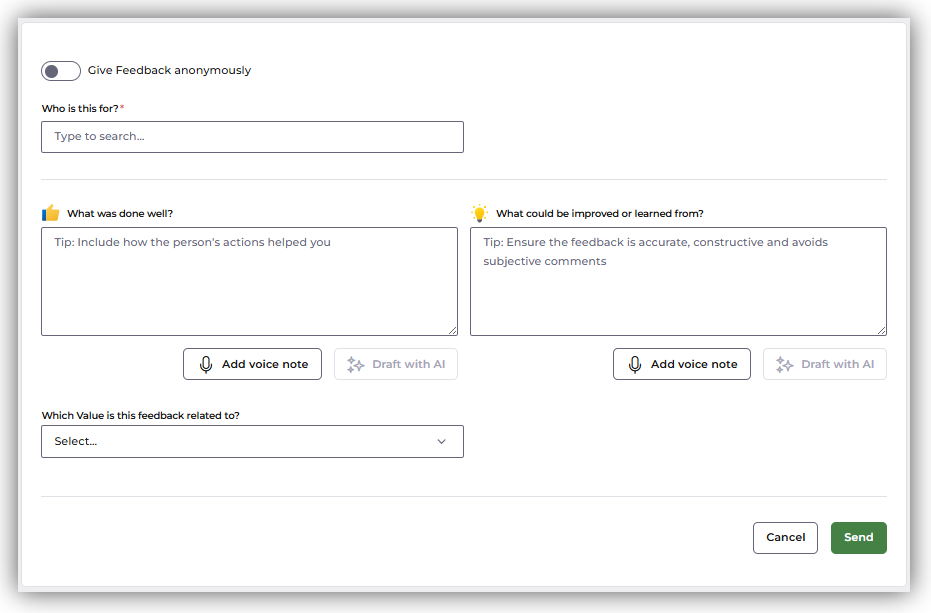Open the 'Which Value' Select dropdown
The height and width of the screenshot is (613, 931).
pos(252,442)
